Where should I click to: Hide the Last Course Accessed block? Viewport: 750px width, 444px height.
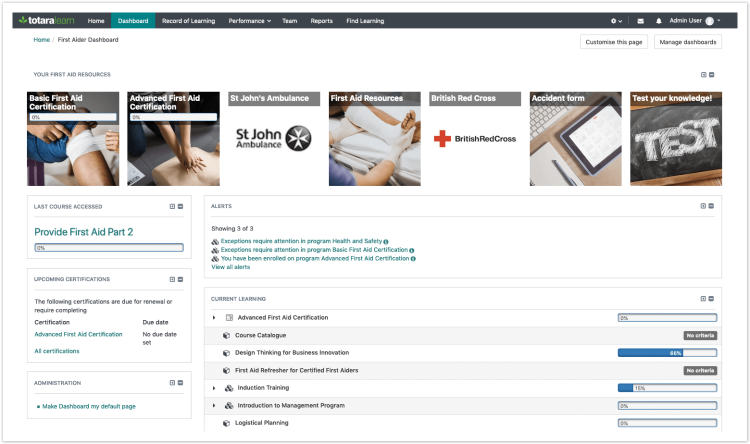point(180,207)
